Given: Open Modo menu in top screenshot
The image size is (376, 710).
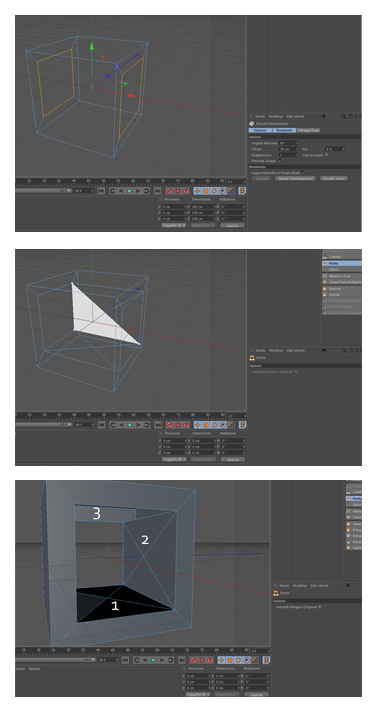Looking at the screenshot, I should tap(260, 116).
